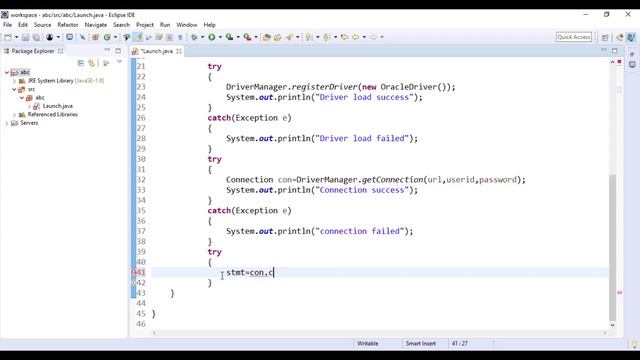Open the Edit menu
The image size is (640, 360).
click(23, 25)
